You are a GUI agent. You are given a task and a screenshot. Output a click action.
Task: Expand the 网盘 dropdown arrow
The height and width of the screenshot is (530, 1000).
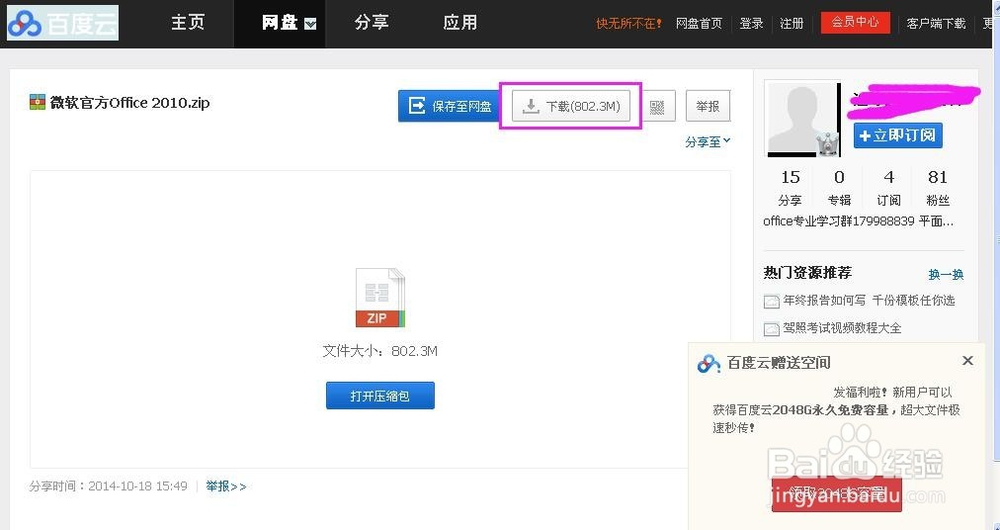click(x=310, y=24)
